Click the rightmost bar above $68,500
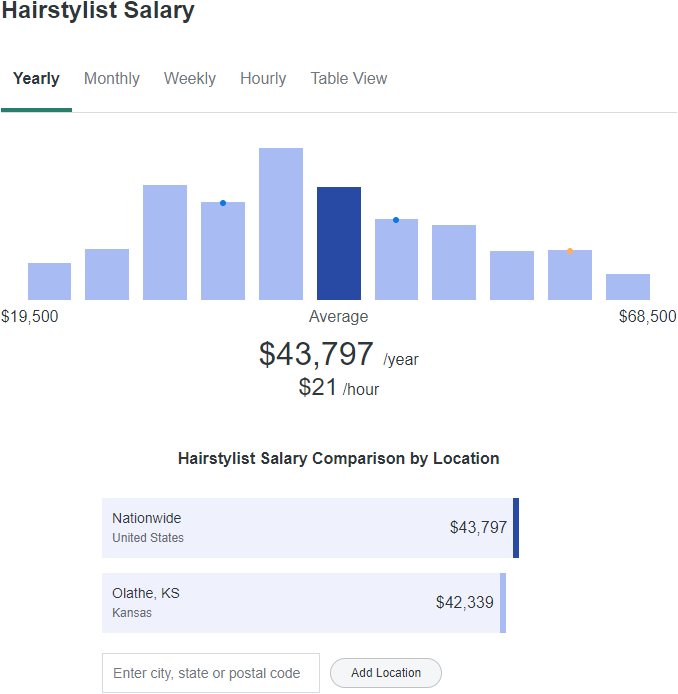Viewport: 678px width, 694px height. (x=628, y=287)
